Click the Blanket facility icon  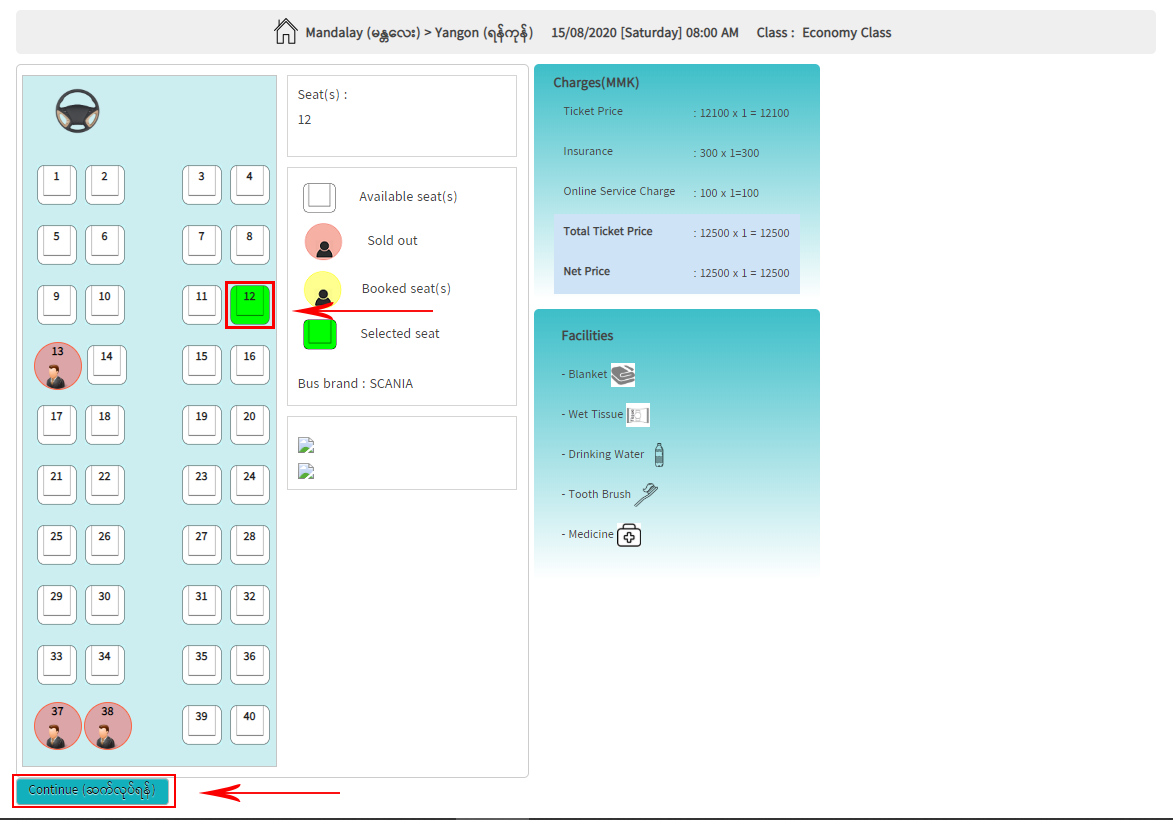[x=623, y=375]
